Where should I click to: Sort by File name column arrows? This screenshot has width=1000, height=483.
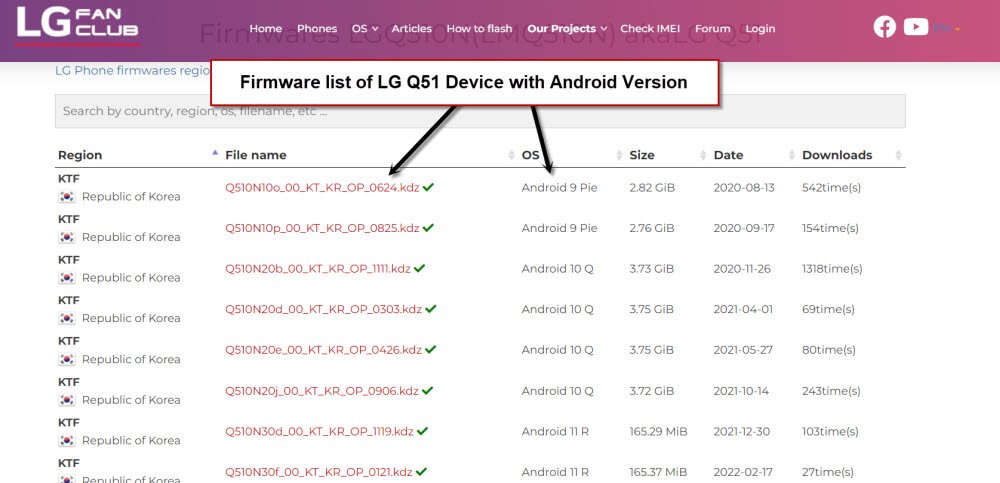(x=511, y=155)
